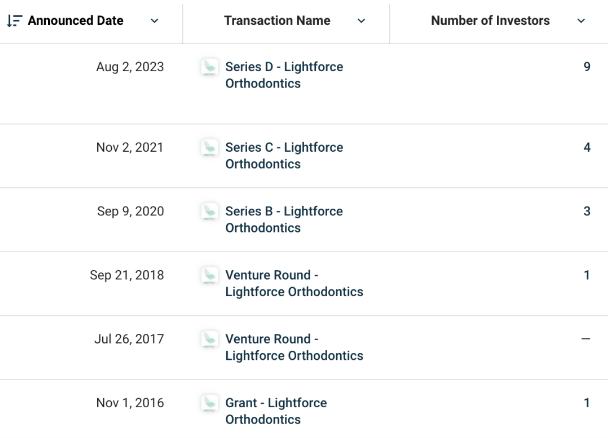Screen dimensions: 611x438
Task: Click the Grant Lightforce logo icon
Action: [x=209, y=403]
